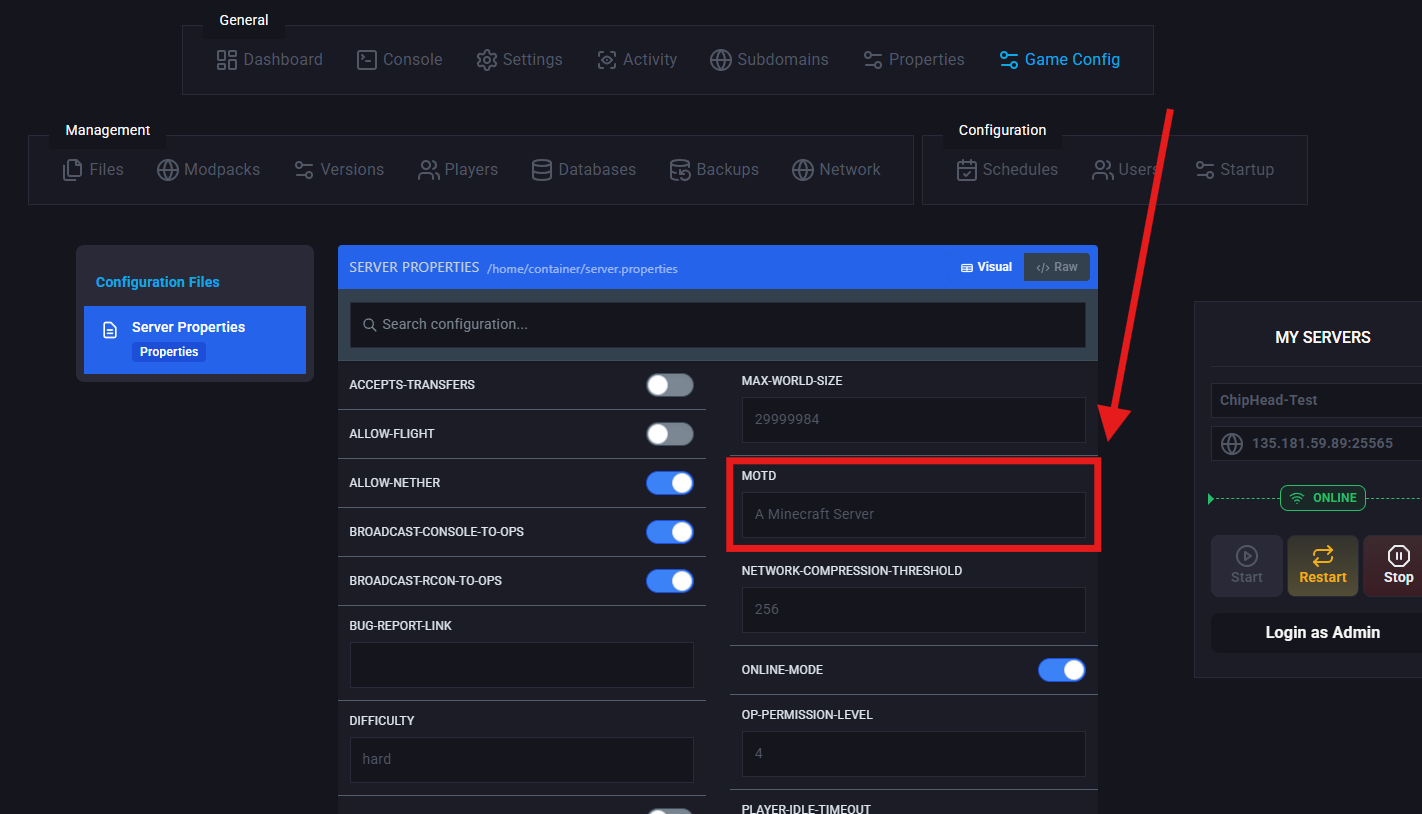Open Activity via its eye icon
Image resolution: width=1422 pixels, height=814 pixels.
pos(607,60)
